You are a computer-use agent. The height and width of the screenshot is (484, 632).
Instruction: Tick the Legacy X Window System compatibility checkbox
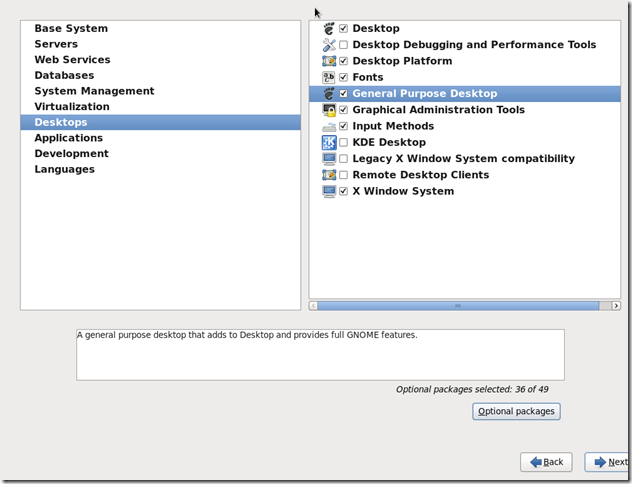pyautogui.click(x=344, y=159)
